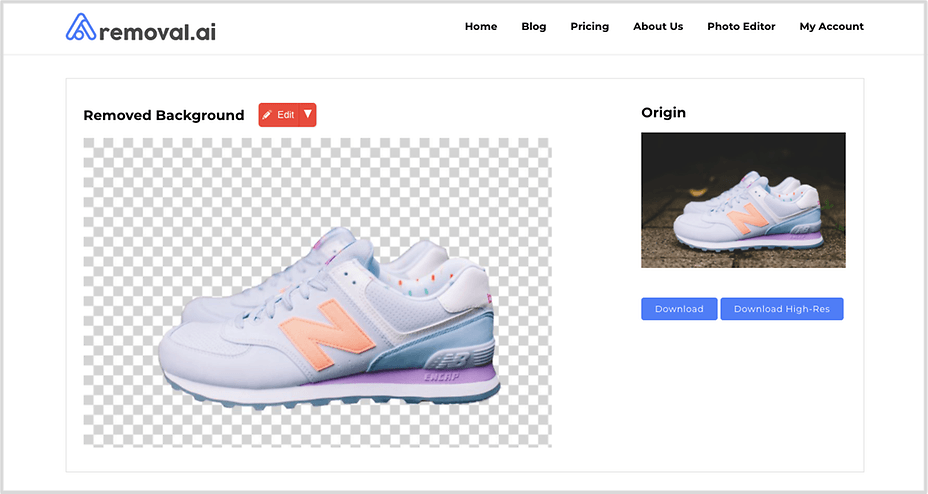
Task: Click the red Edit button
Action: (279, 115)
